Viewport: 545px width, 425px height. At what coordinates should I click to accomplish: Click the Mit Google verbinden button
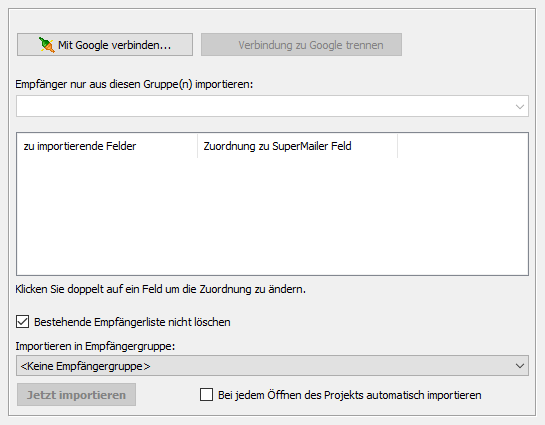coord(105,44)
